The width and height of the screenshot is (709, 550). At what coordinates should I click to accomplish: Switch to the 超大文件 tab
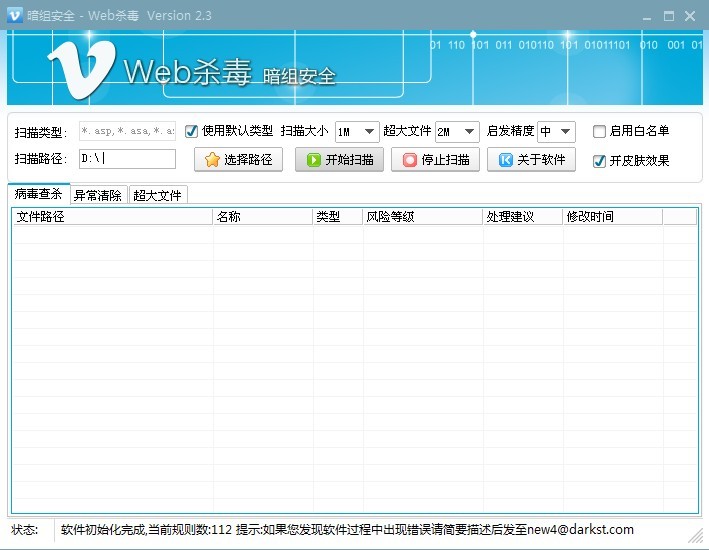click(158, 195)
